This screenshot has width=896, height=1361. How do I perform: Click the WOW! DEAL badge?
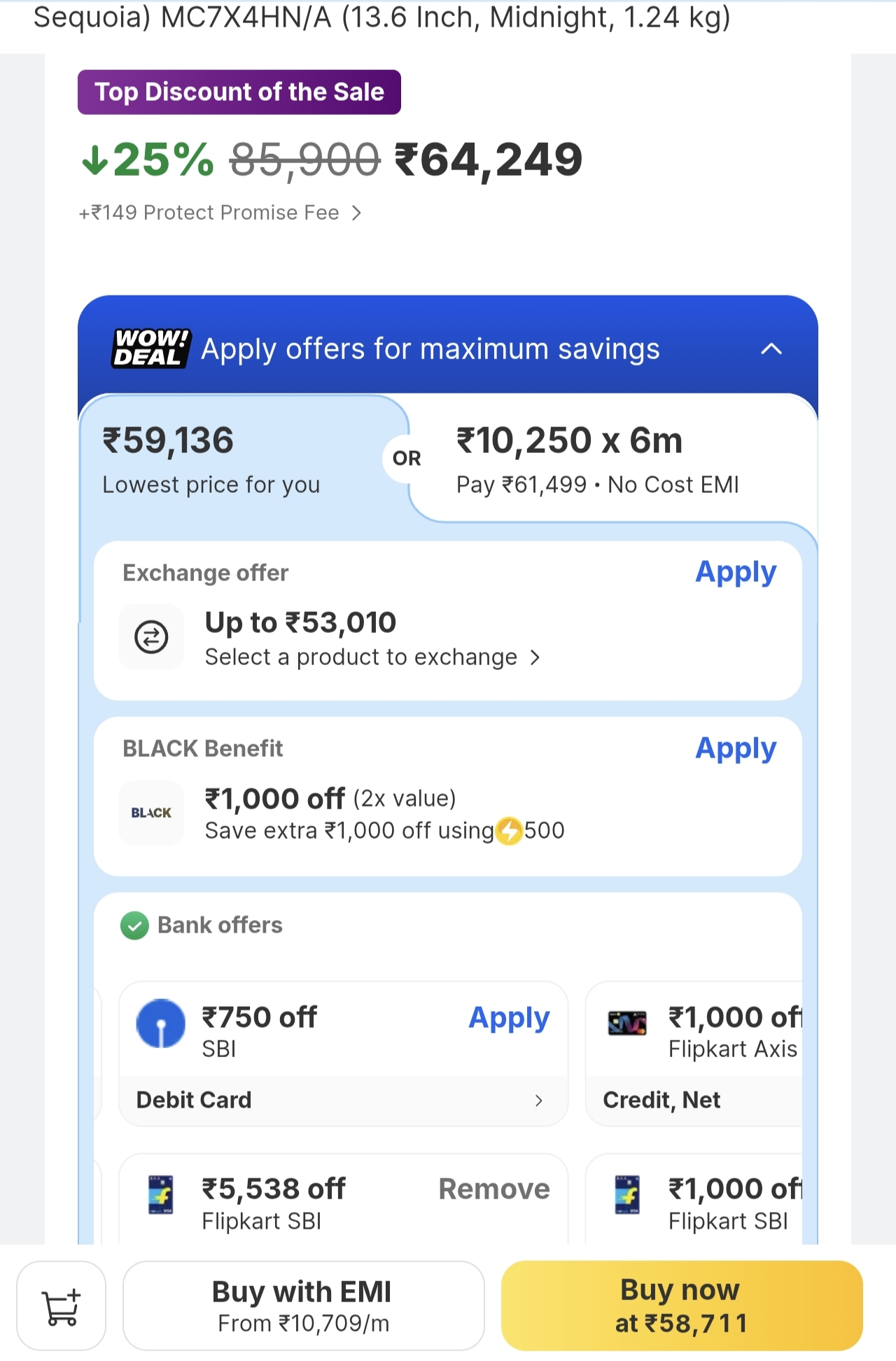pos(150,348)
